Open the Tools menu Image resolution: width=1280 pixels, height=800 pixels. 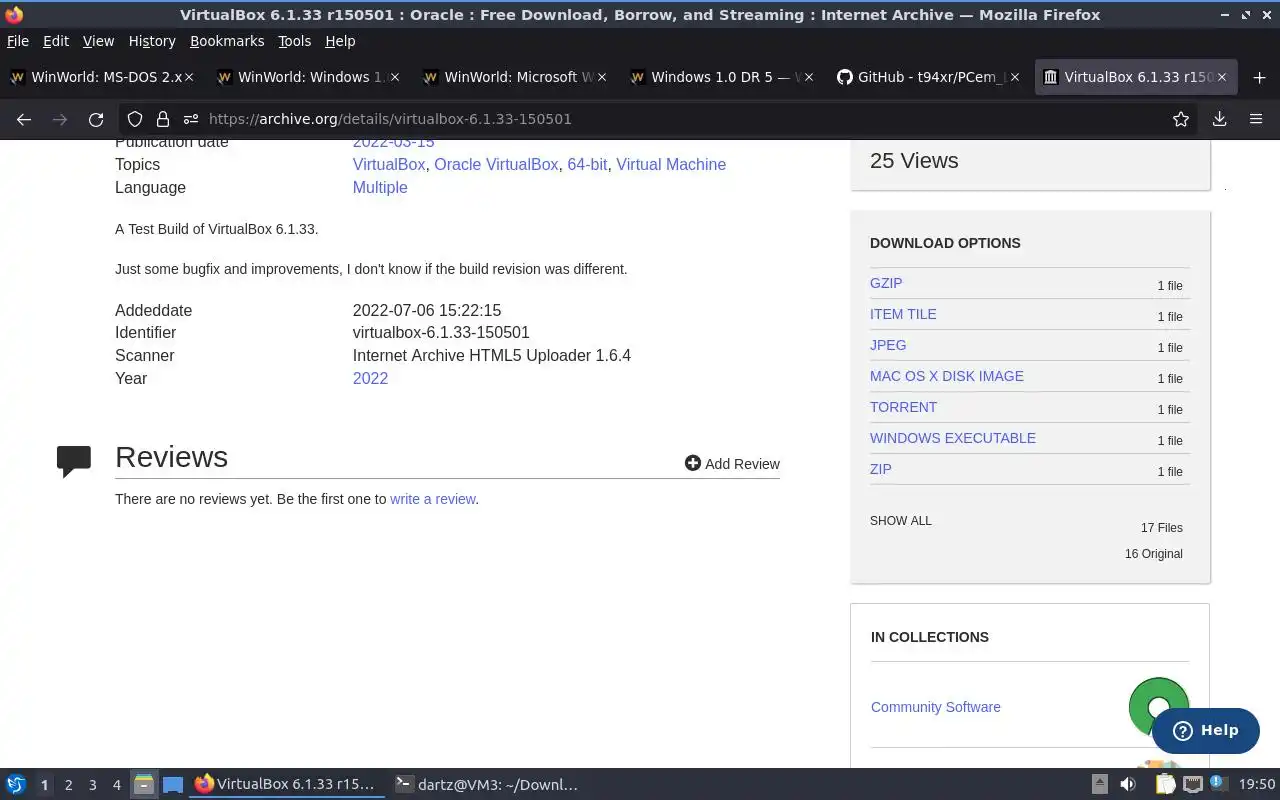[x=295, y=41]
